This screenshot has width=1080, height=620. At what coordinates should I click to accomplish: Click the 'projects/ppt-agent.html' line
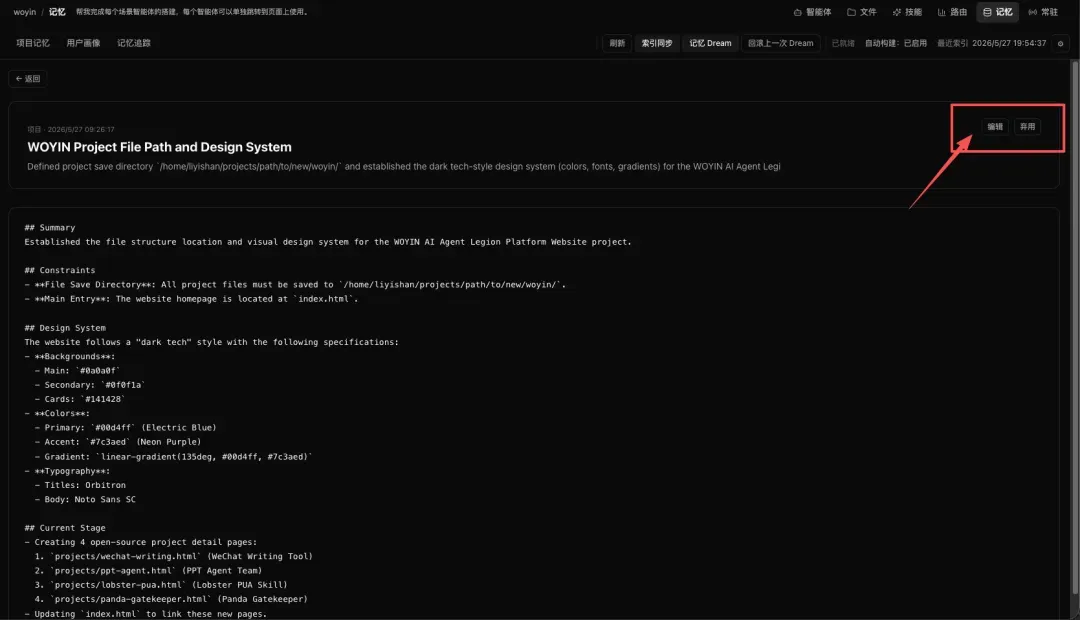[x=148, y=571]
